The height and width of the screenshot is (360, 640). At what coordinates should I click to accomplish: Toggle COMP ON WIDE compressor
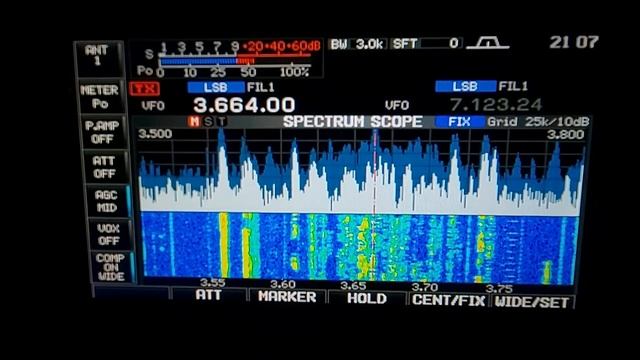[x=111, y=267]
